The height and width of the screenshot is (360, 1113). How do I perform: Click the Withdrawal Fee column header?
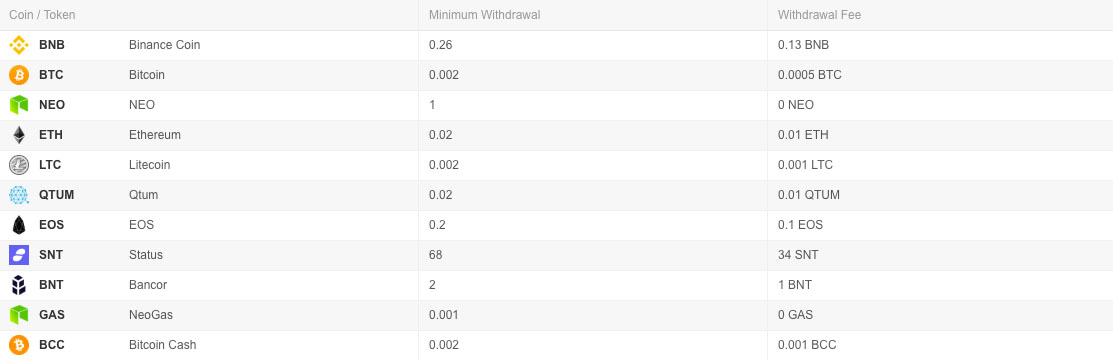tap(819, 15)
